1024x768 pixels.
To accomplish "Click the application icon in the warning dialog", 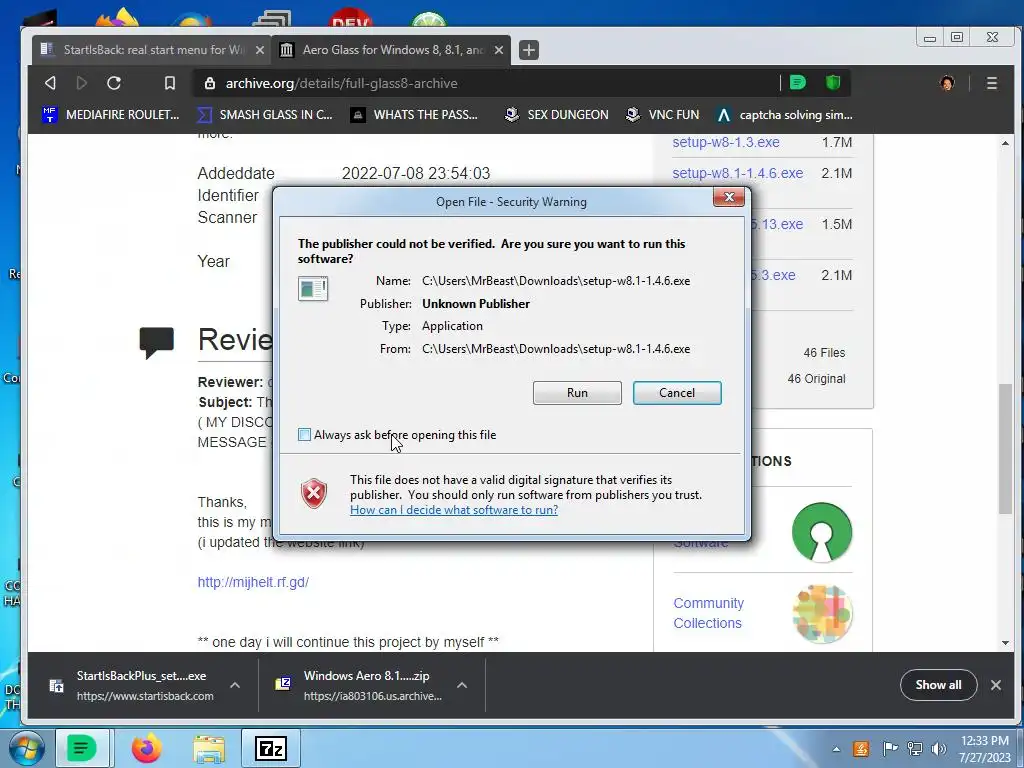I will point(313,288).
